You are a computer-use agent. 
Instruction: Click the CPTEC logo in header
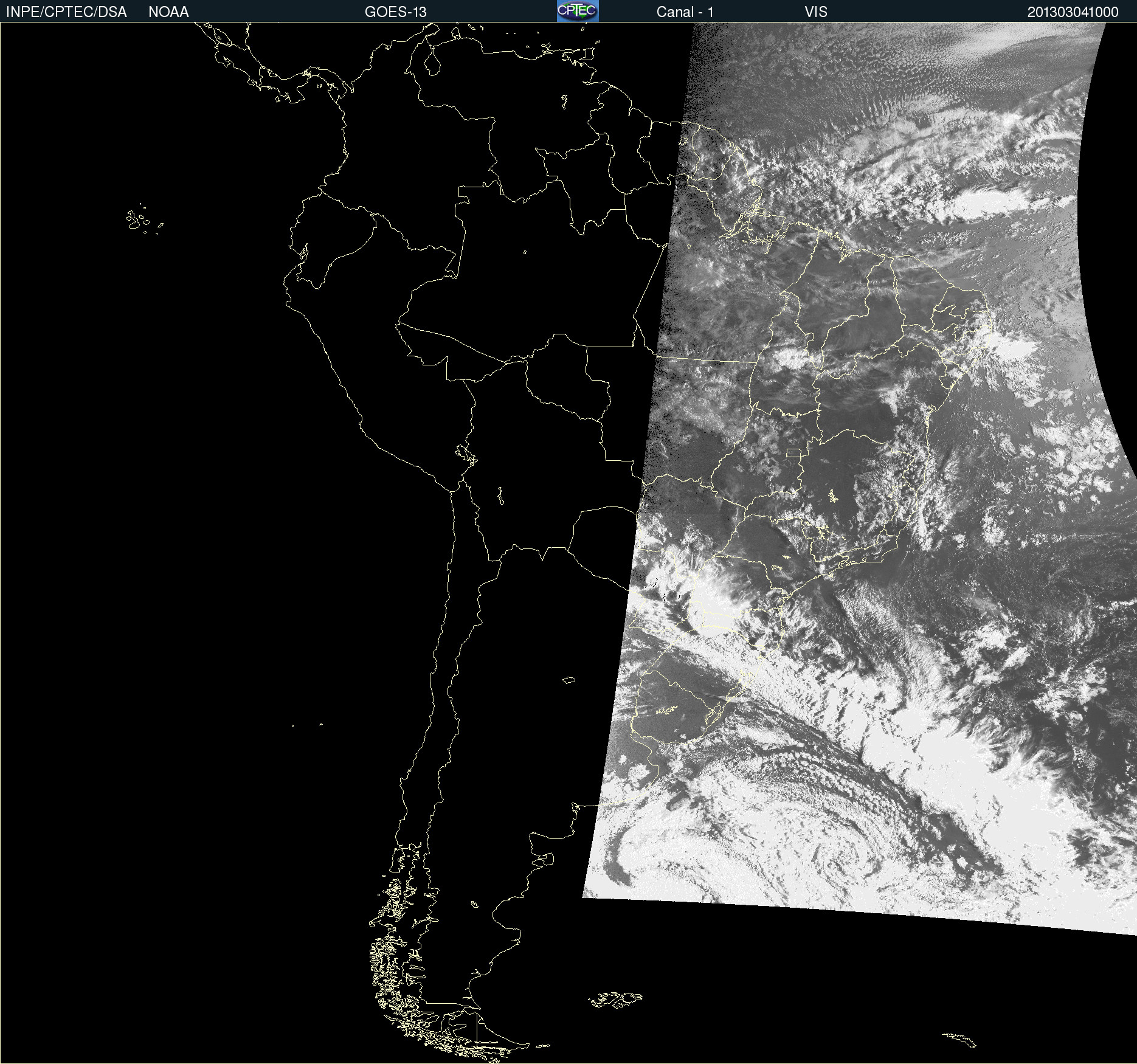578,11
